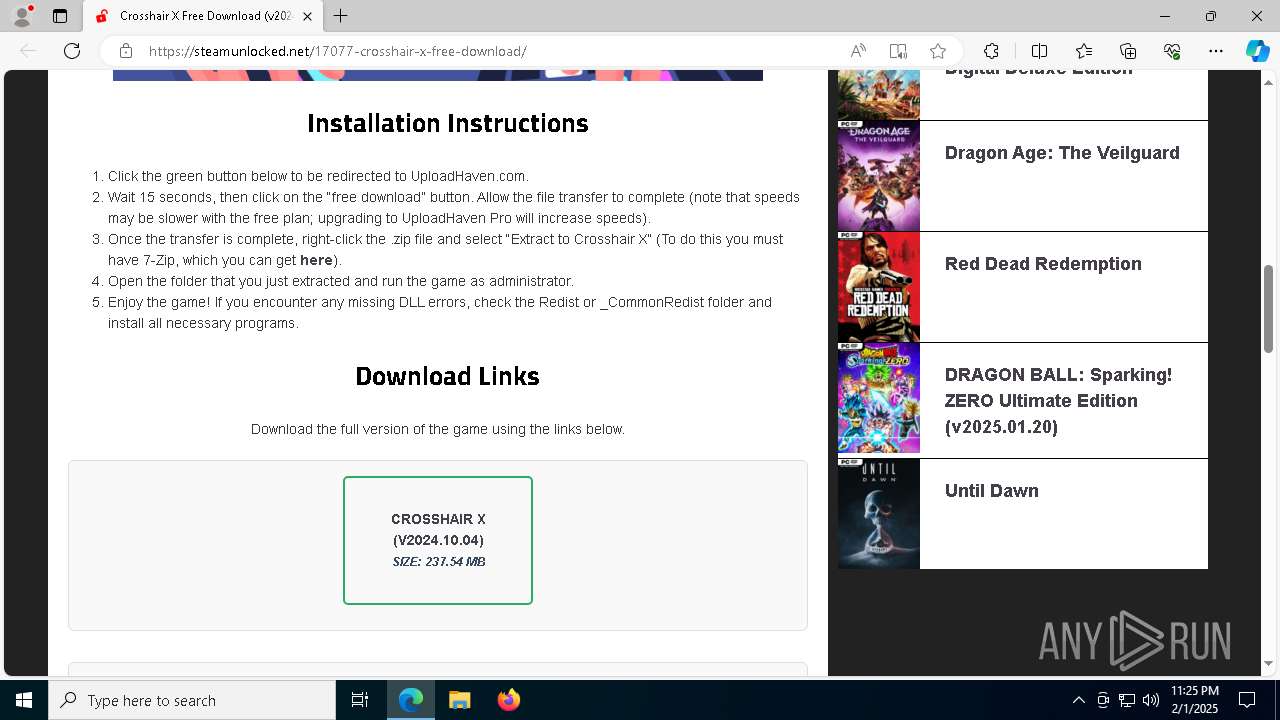
Task: Go back using the back arrow
Action: pyautogui.click(x=28, y=51)
